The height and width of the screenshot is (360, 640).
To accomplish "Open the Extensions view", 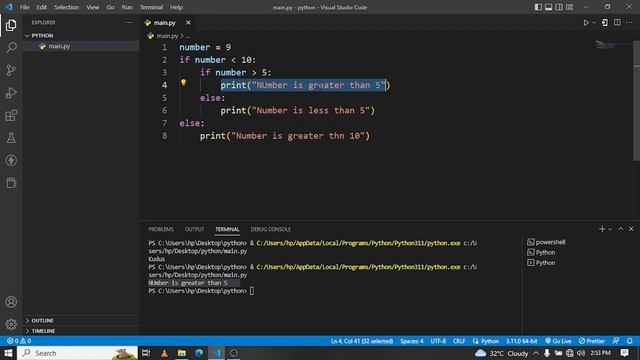I will point(11,116).
